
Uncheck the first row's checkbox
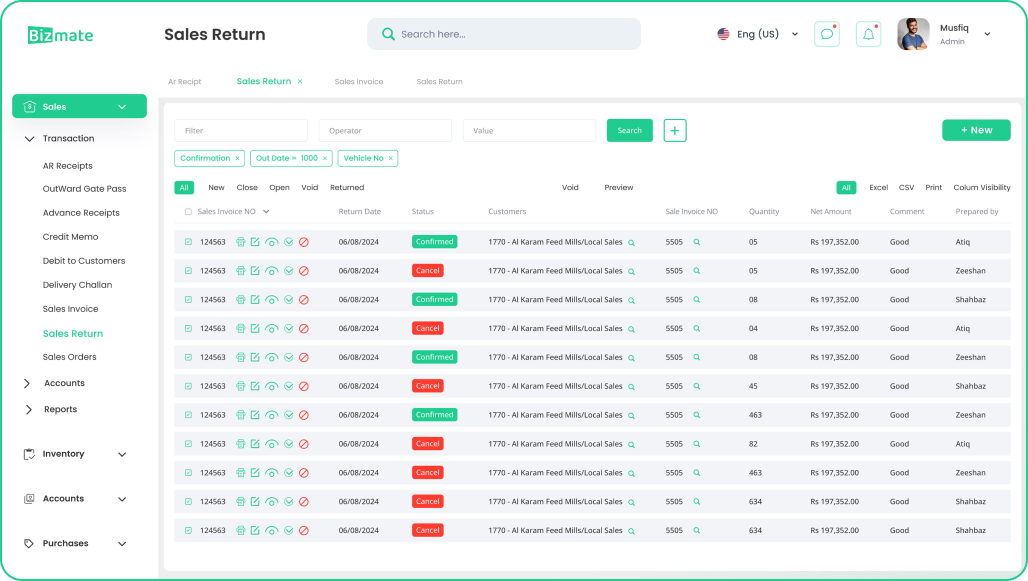pos(188,242)
